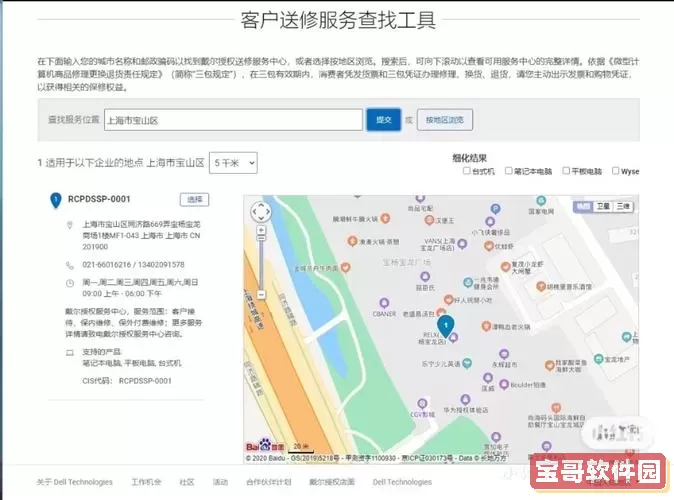Zoom in with the map plus button

coord(261,231)
